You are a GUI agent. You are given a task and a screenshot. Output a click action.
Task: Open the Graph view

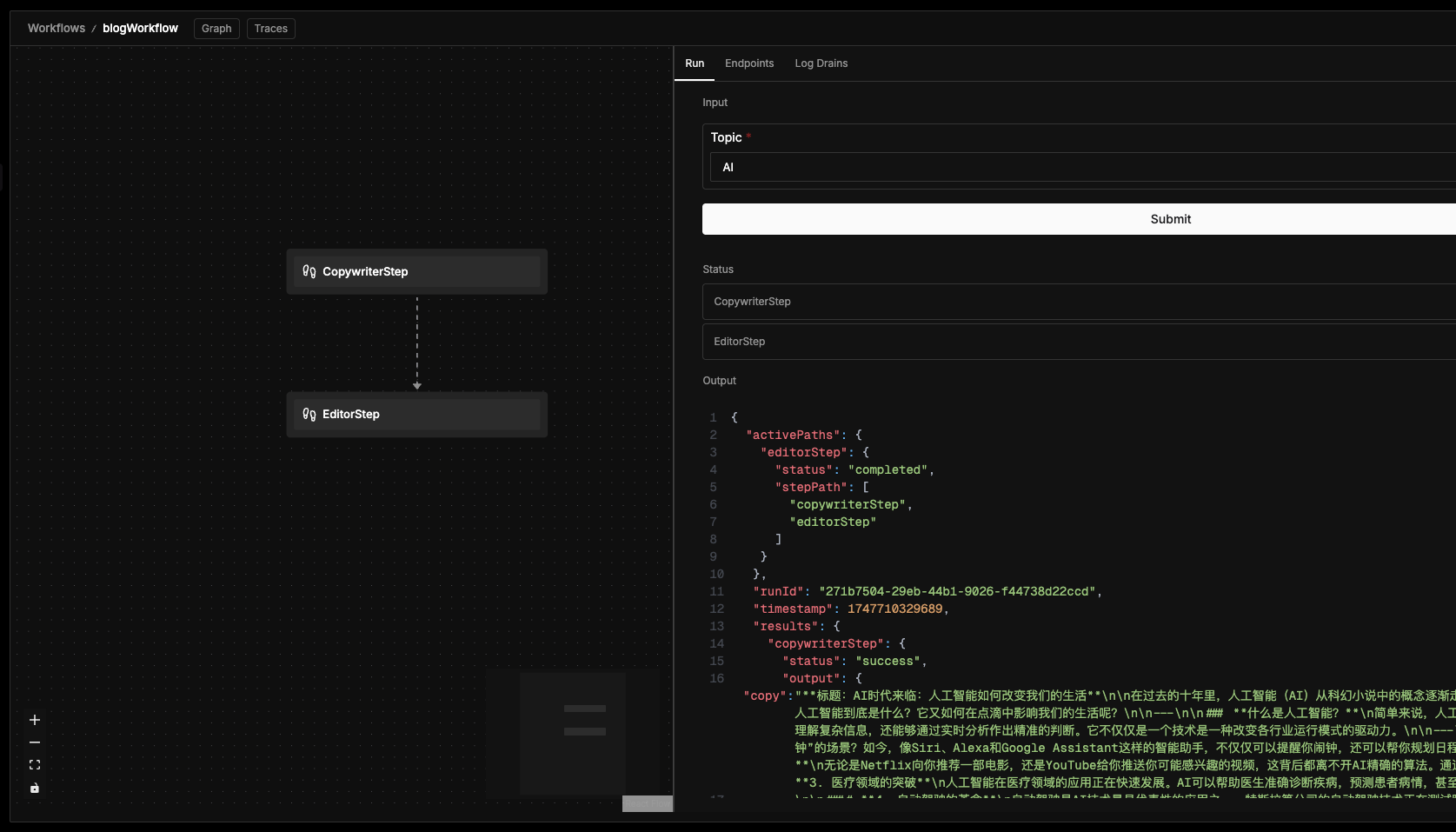click(216, 29)
